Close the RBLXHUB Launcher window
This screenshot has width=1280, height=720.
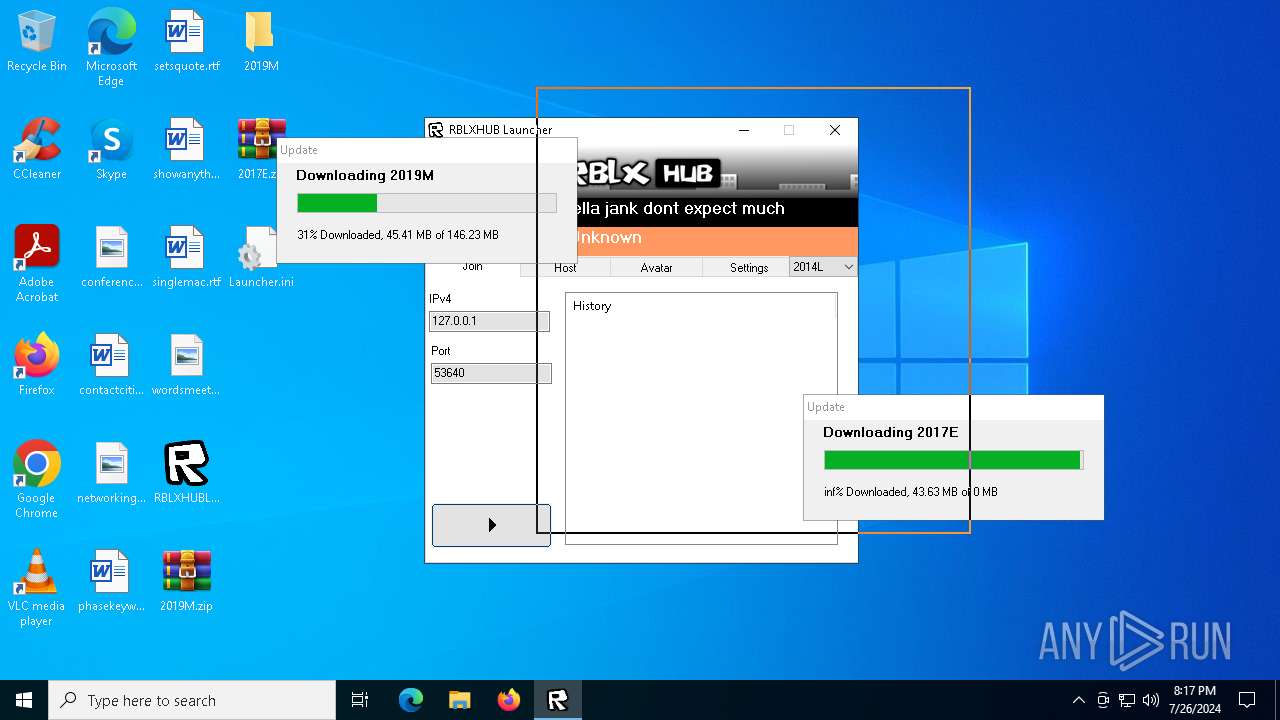click(x=835, y=130)
